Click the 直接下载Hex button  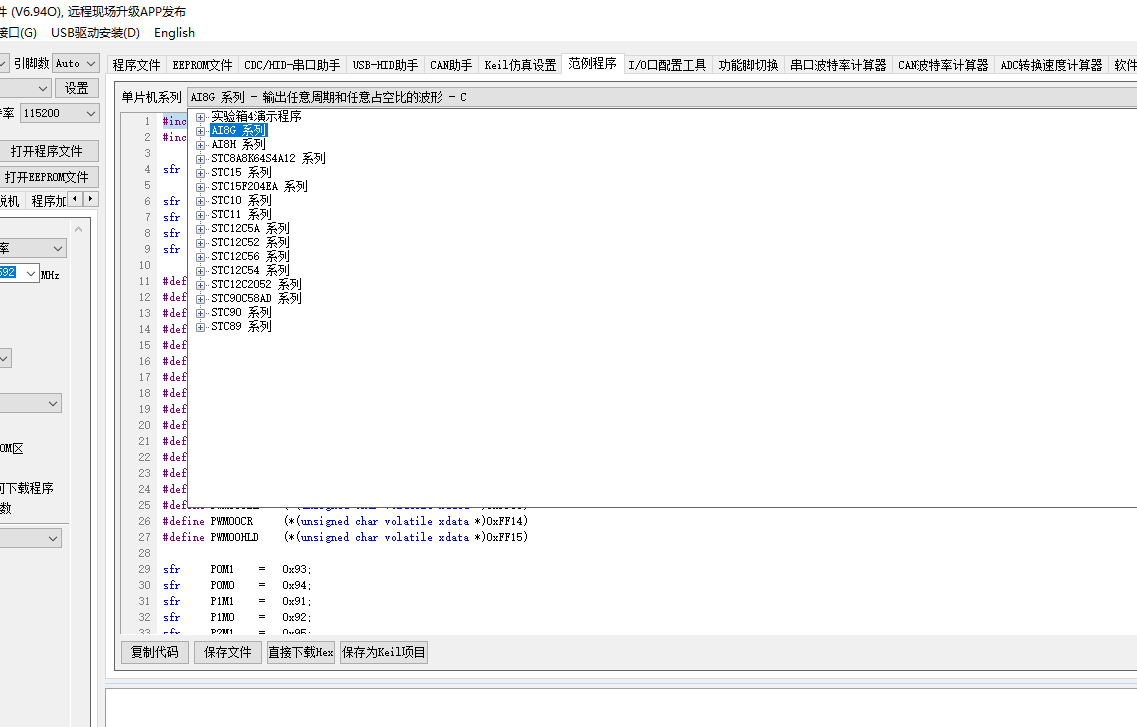[x=300, y=652]
